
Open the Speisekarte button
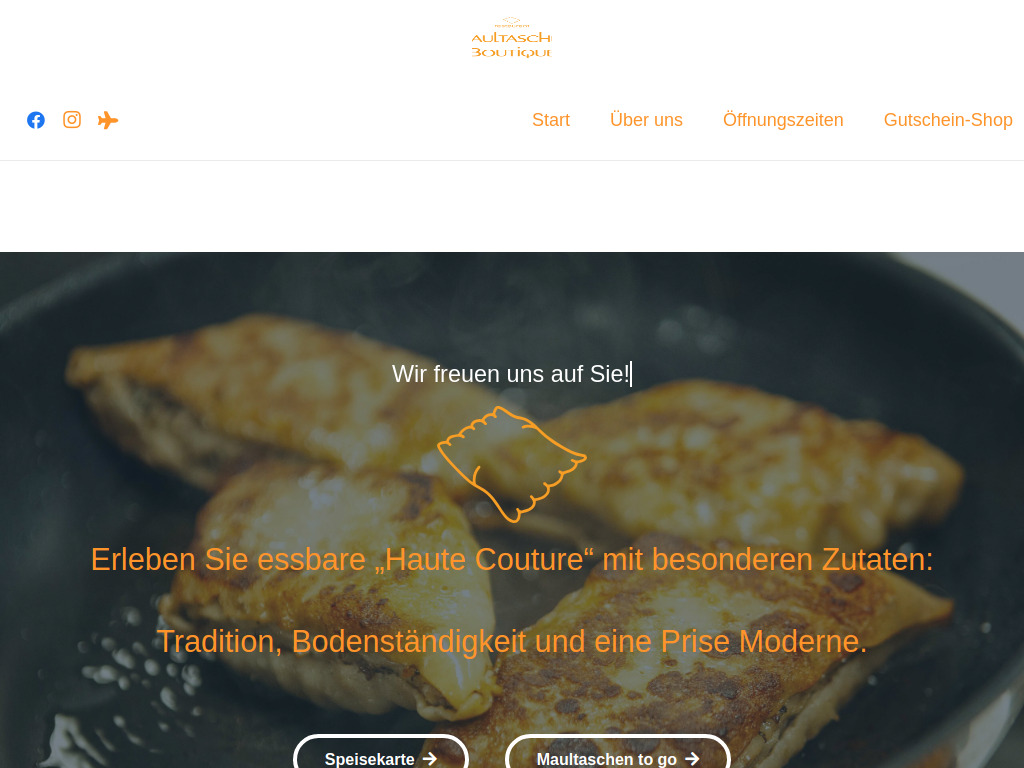(381, 754)
